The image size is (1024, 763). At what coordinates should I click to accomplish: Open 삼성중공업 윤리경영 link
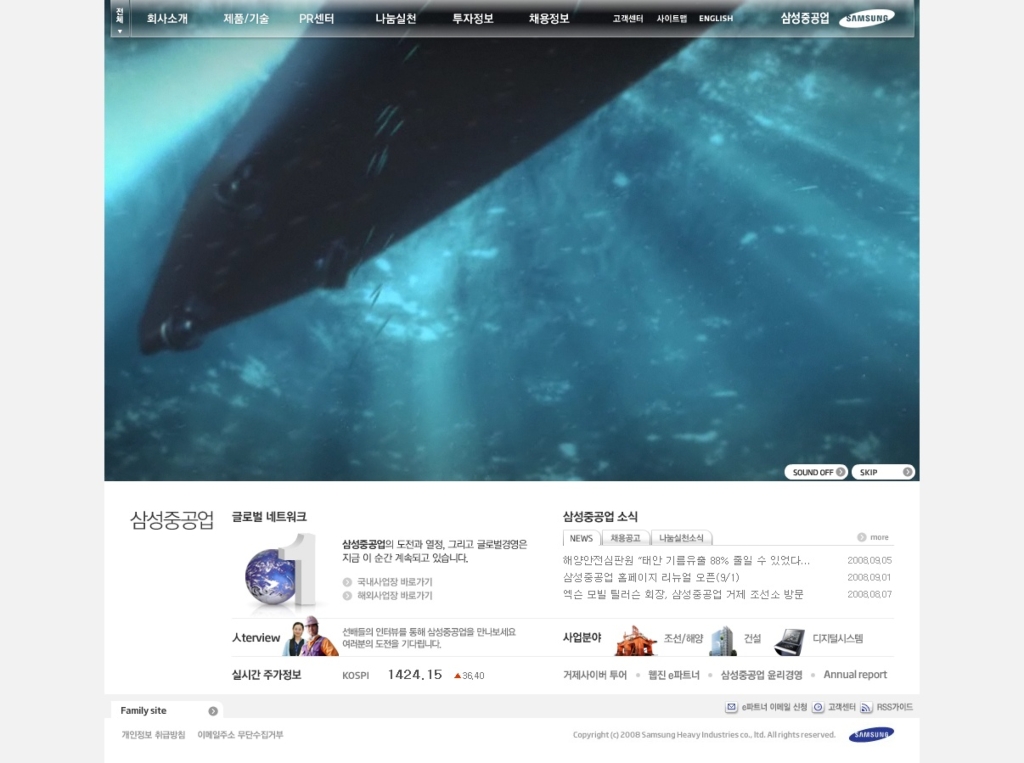pos(761,675)
